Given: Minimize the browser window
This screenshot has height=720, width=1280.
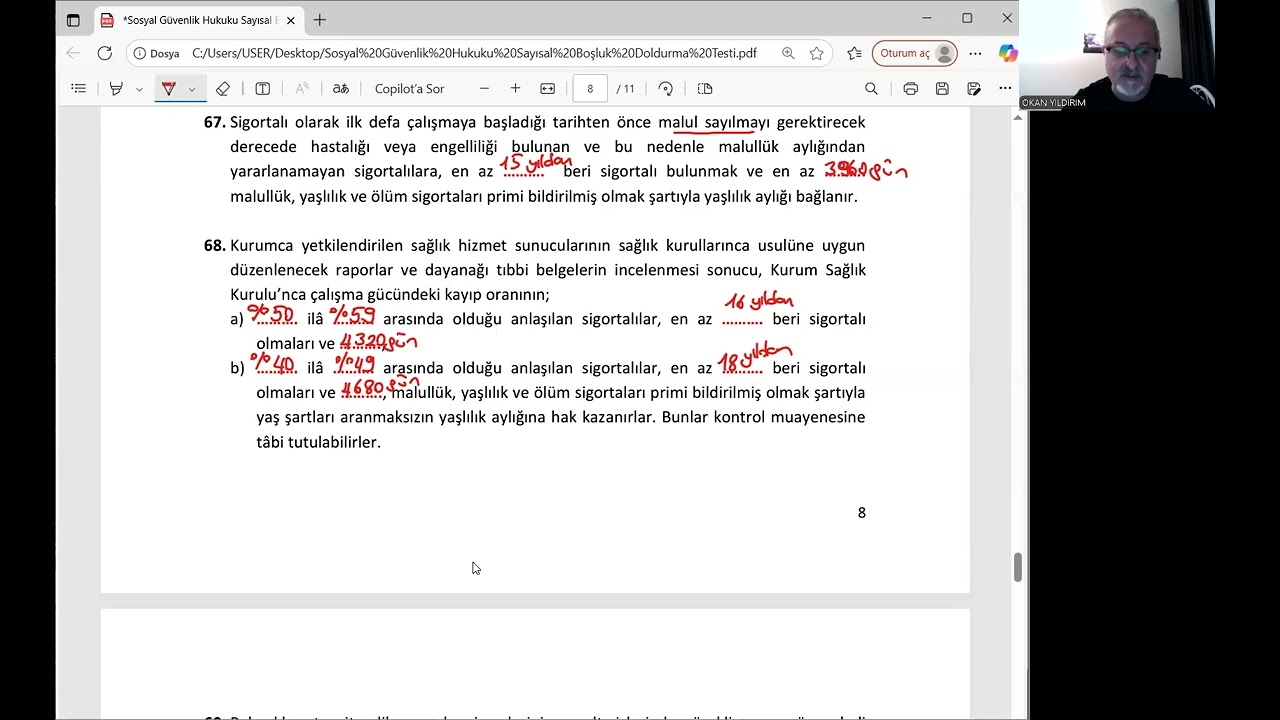Looking at the screenshot, I should 927,18.
